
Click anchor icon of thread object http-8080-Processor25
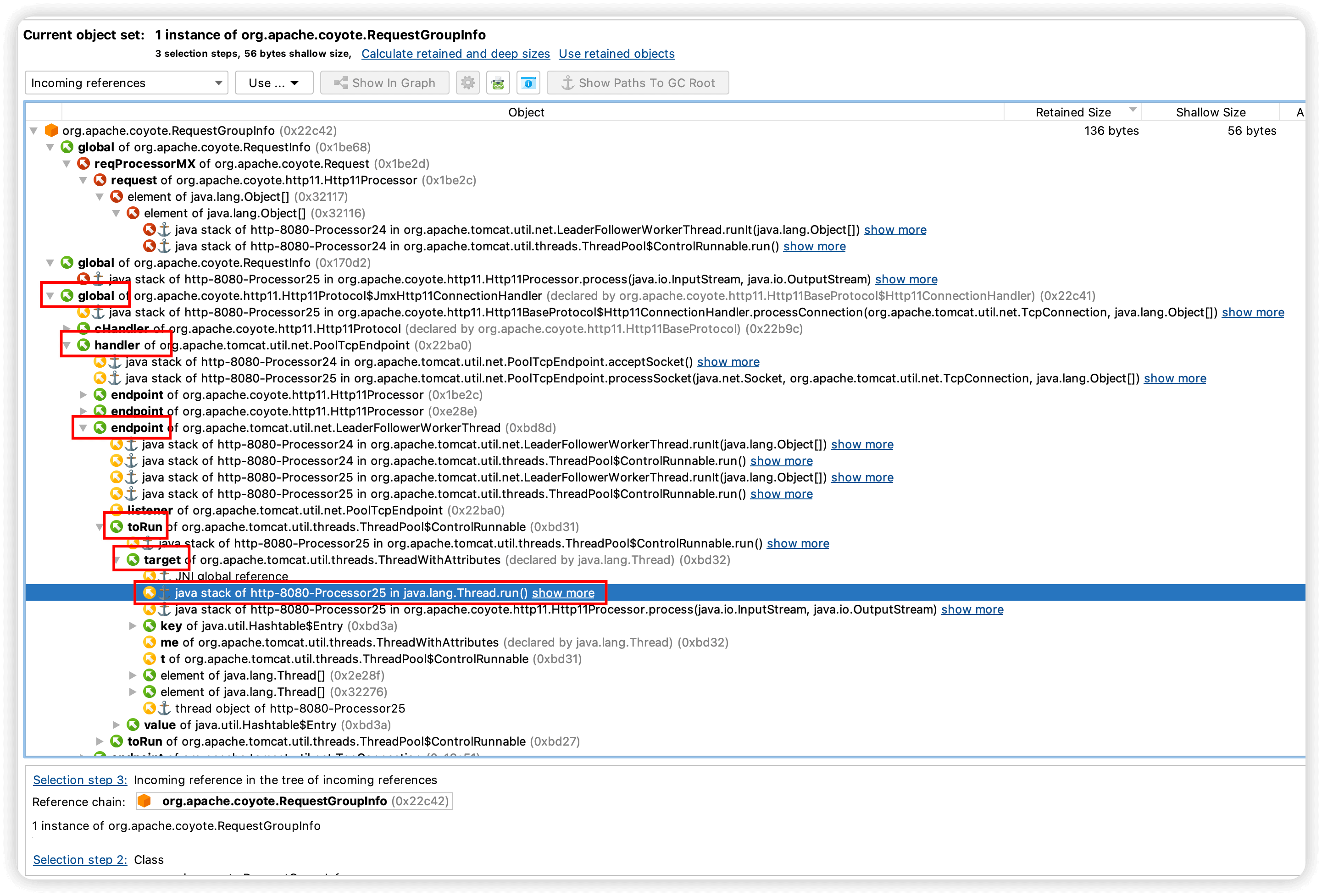164,708
